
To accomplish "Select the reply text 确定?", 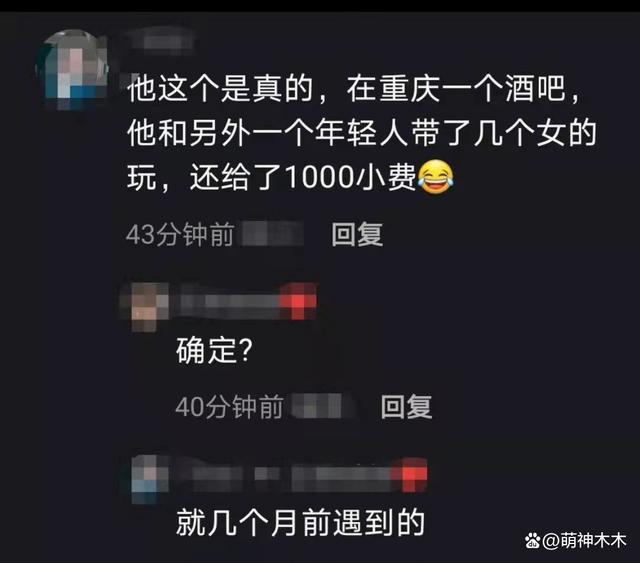I will (x=214, y=350).
